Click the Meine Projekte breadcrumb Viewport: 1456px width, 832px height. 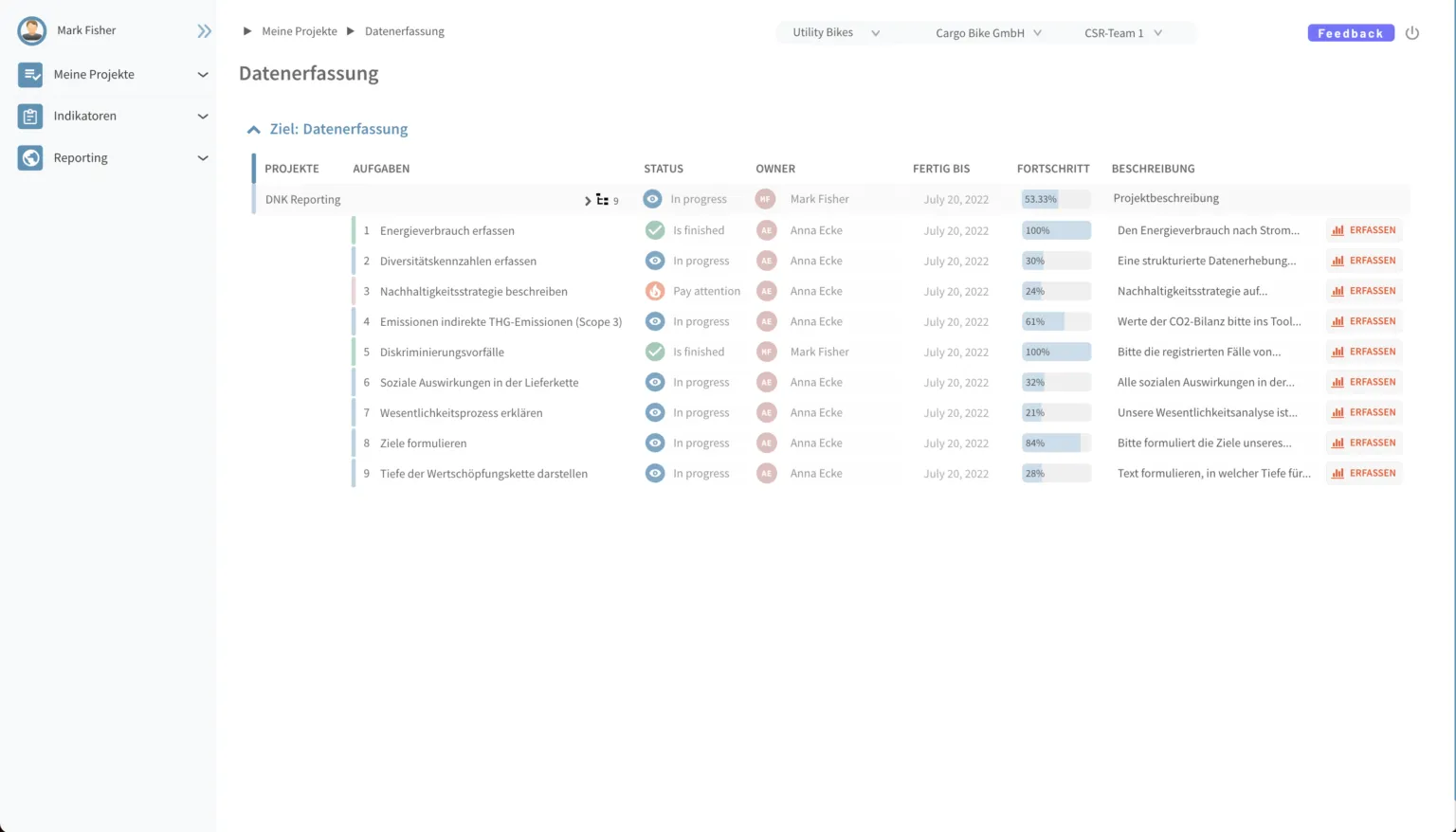[300, 31]
